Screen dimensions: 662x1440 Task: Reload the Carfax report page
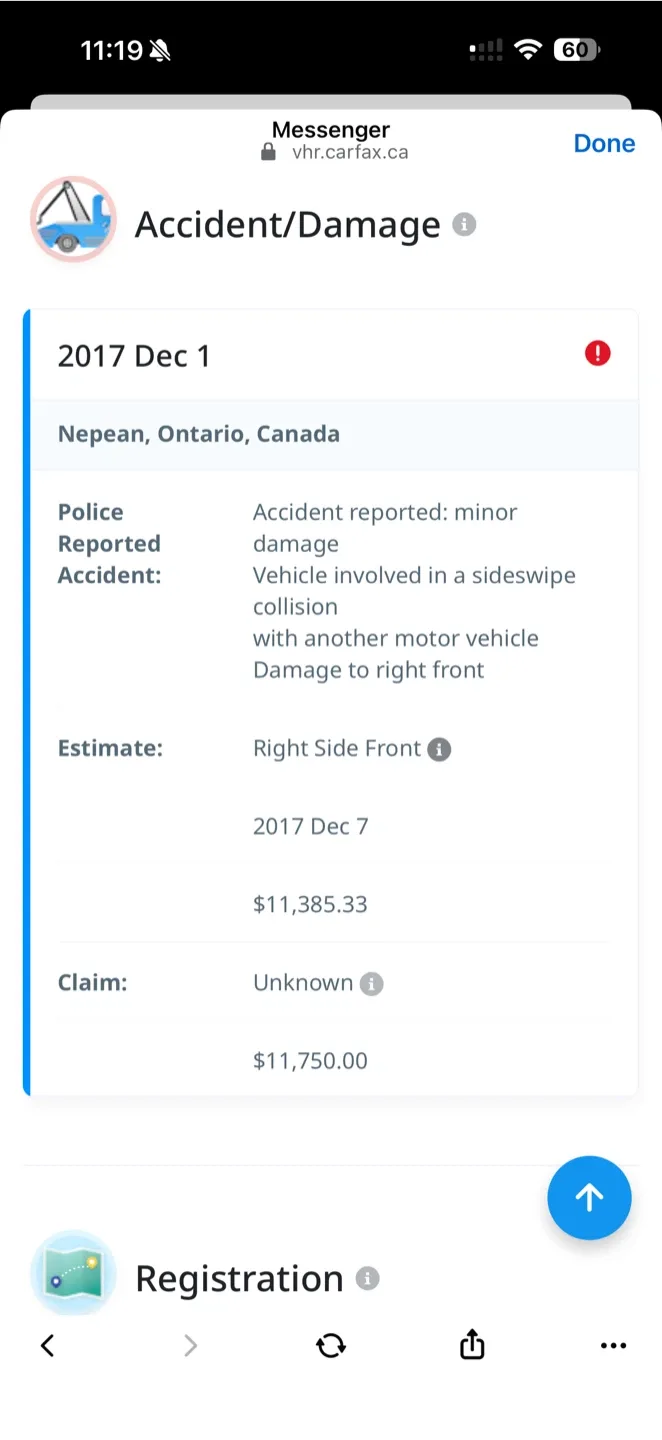(x=331, y=1345)
